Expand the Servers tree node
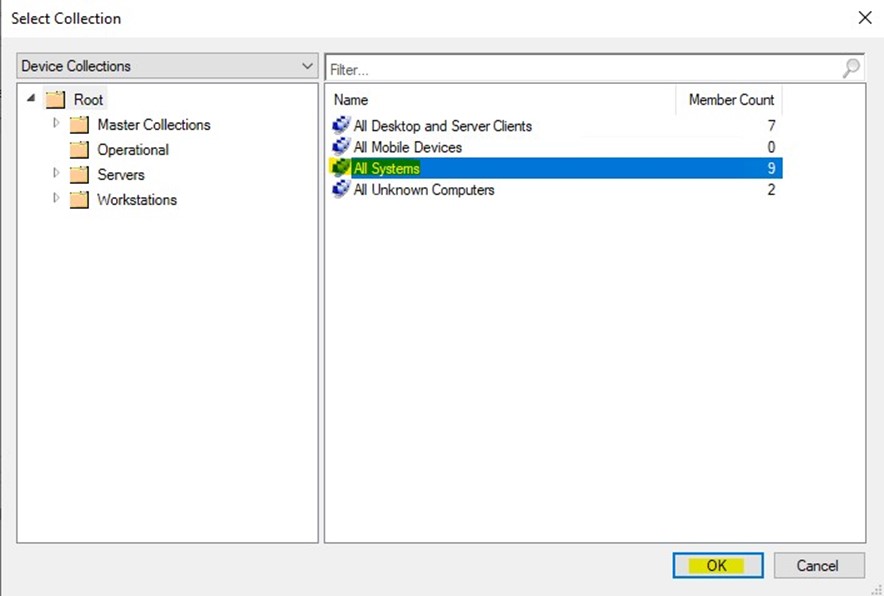 (x=56, y=174)
